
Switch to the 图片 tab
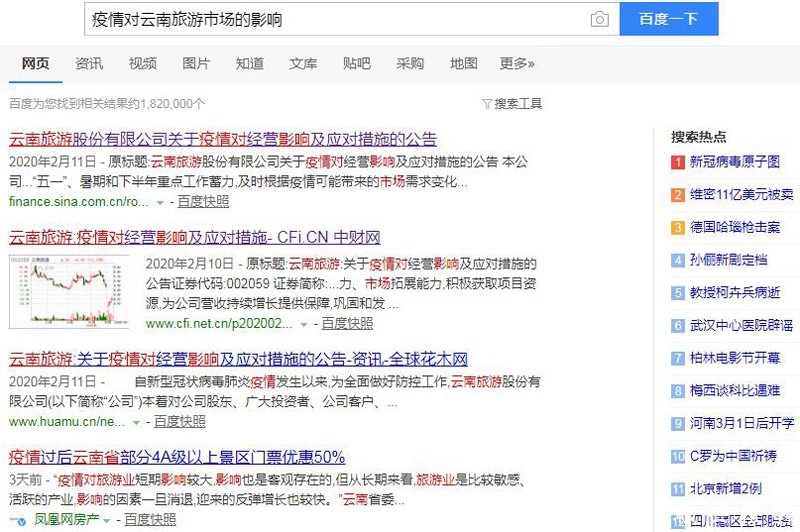point(196,63)
